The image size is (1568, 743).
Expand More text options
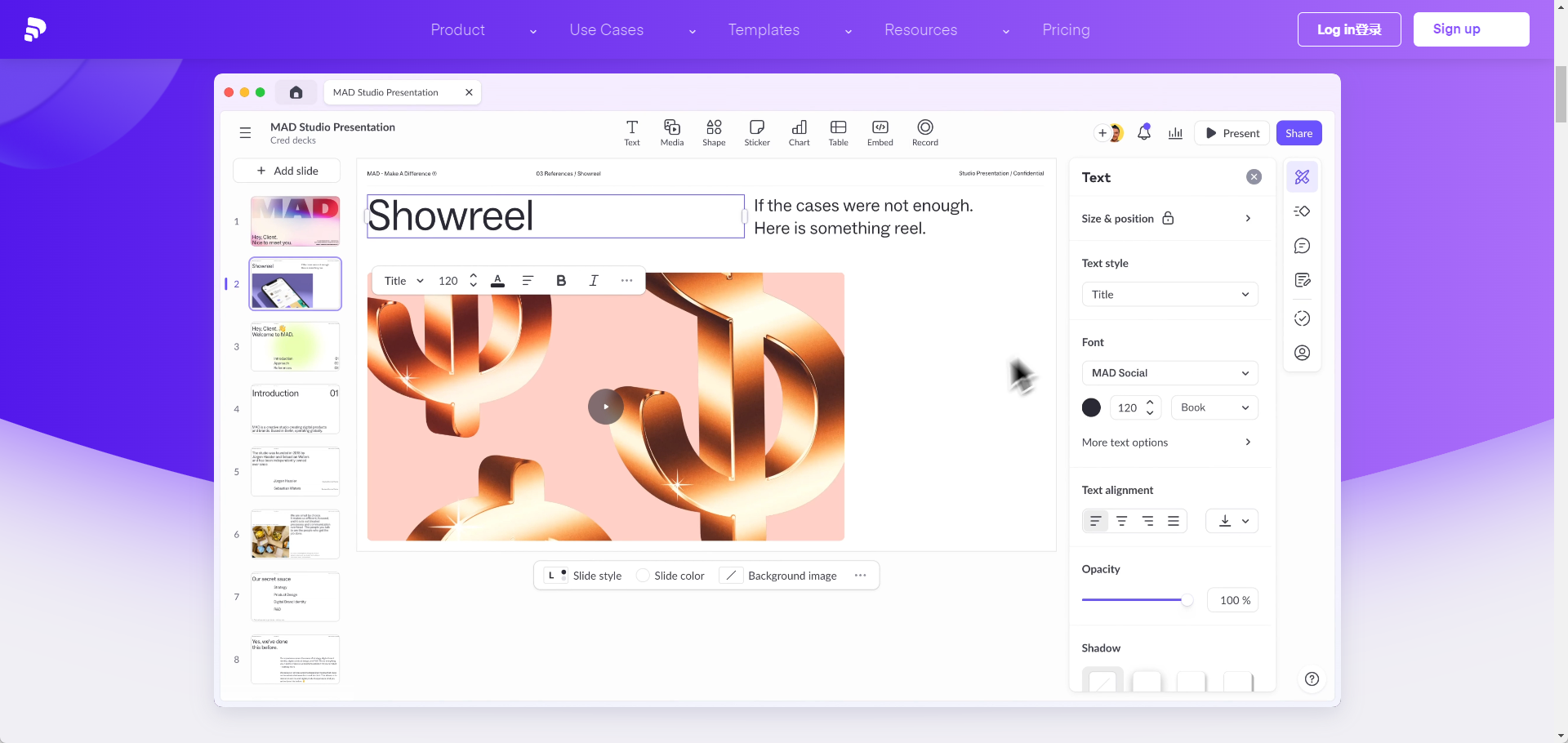click(x=1169, y=443)
